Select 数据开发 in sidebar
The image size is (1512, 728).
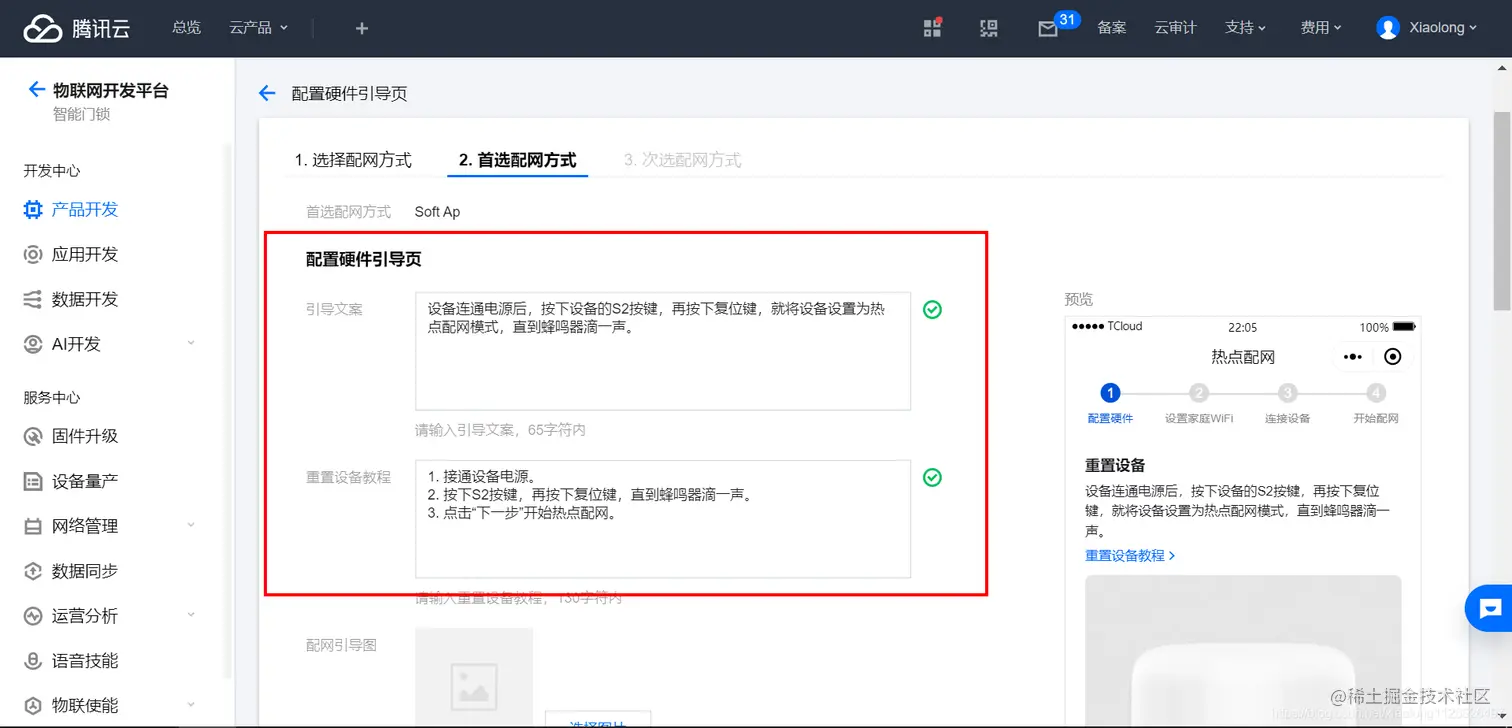[x=85, y=299]
